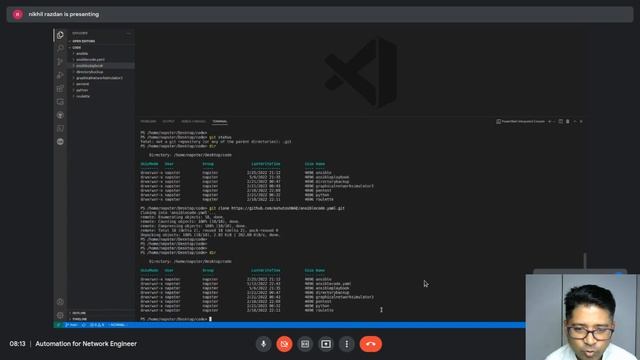
Task: Click the sync changes icon in the status bar
Action: (84, 325)
